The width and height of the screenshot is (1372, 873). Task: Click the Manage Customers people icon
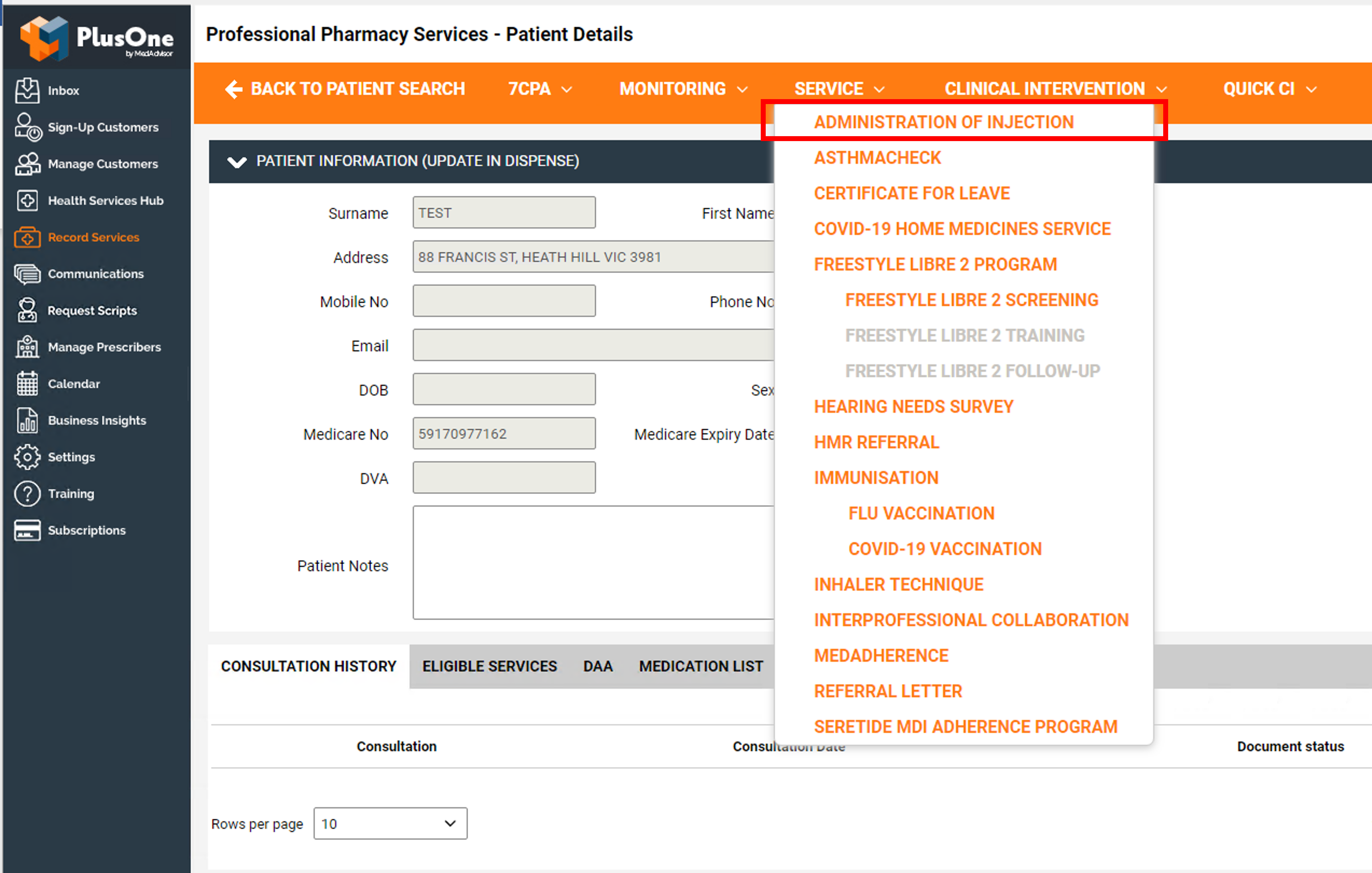pos(28,164)
